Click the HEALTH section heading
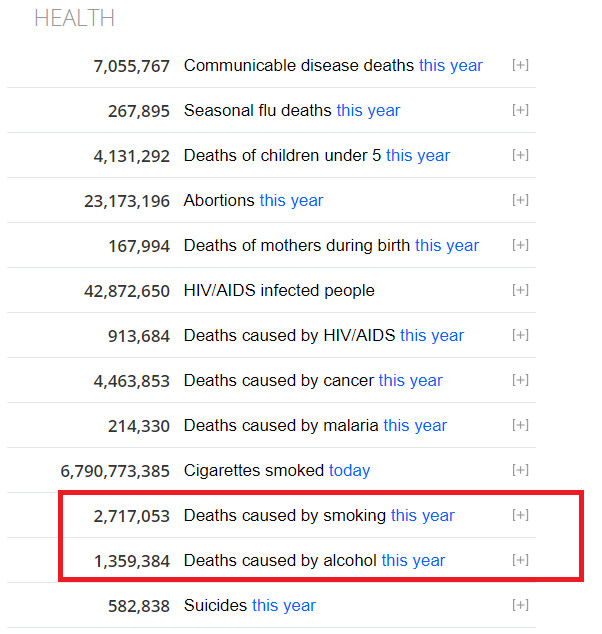Viewport: 602px width, 634px height. [x=74, y=18]
